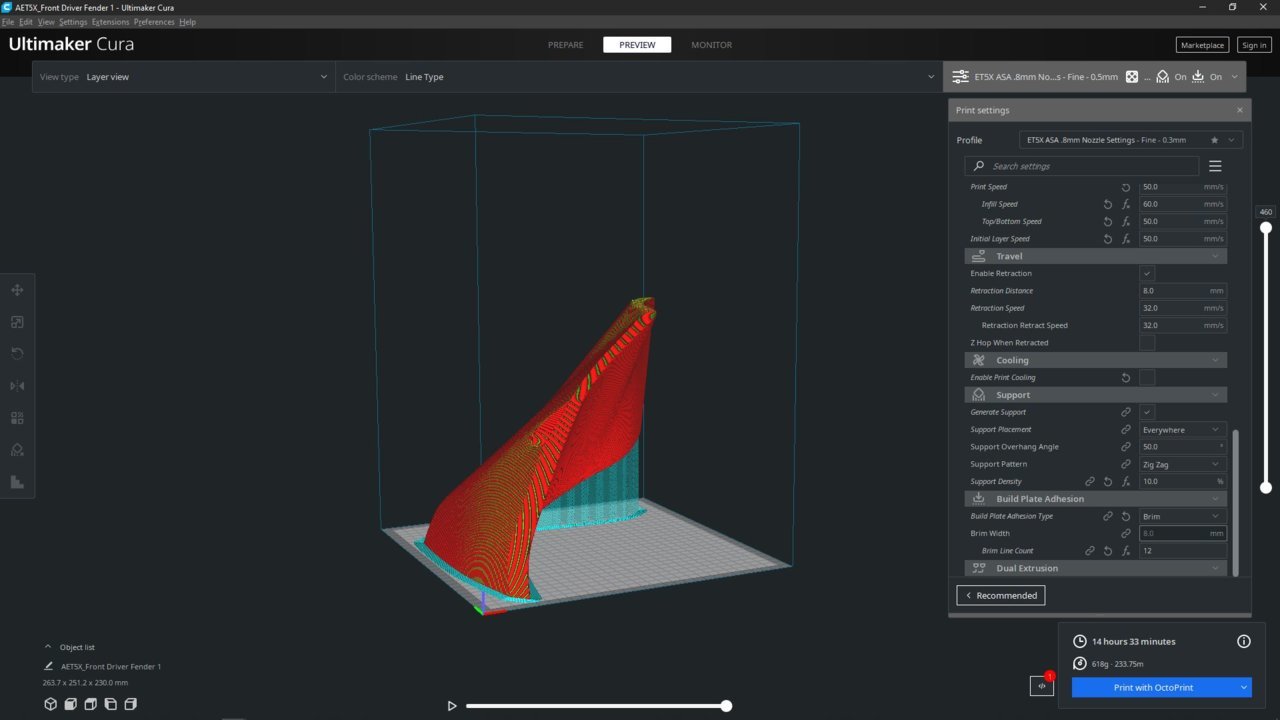This screenshot has width=1280, height=720.
Task: Reset Build Plate Adhesion Type setting
Action: click(1126, 516)
